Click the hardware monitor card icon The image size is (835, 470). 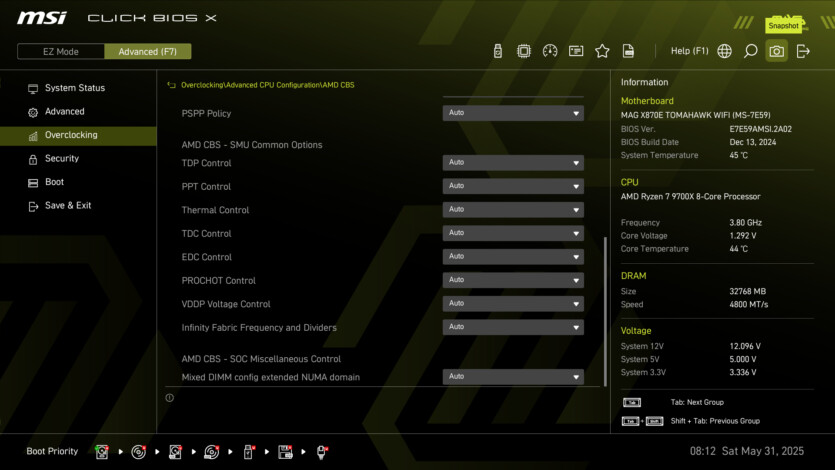point(576,51)
